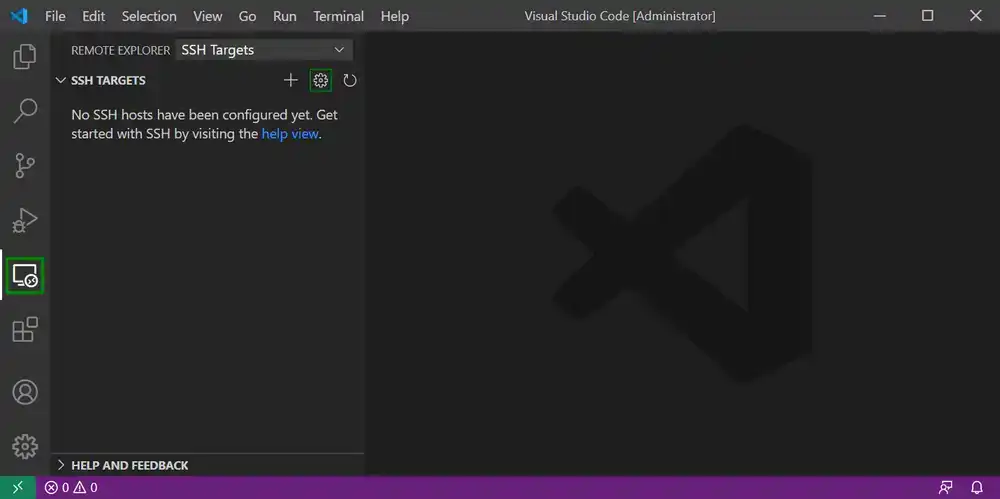Open the Extensions view

[25, 330]
